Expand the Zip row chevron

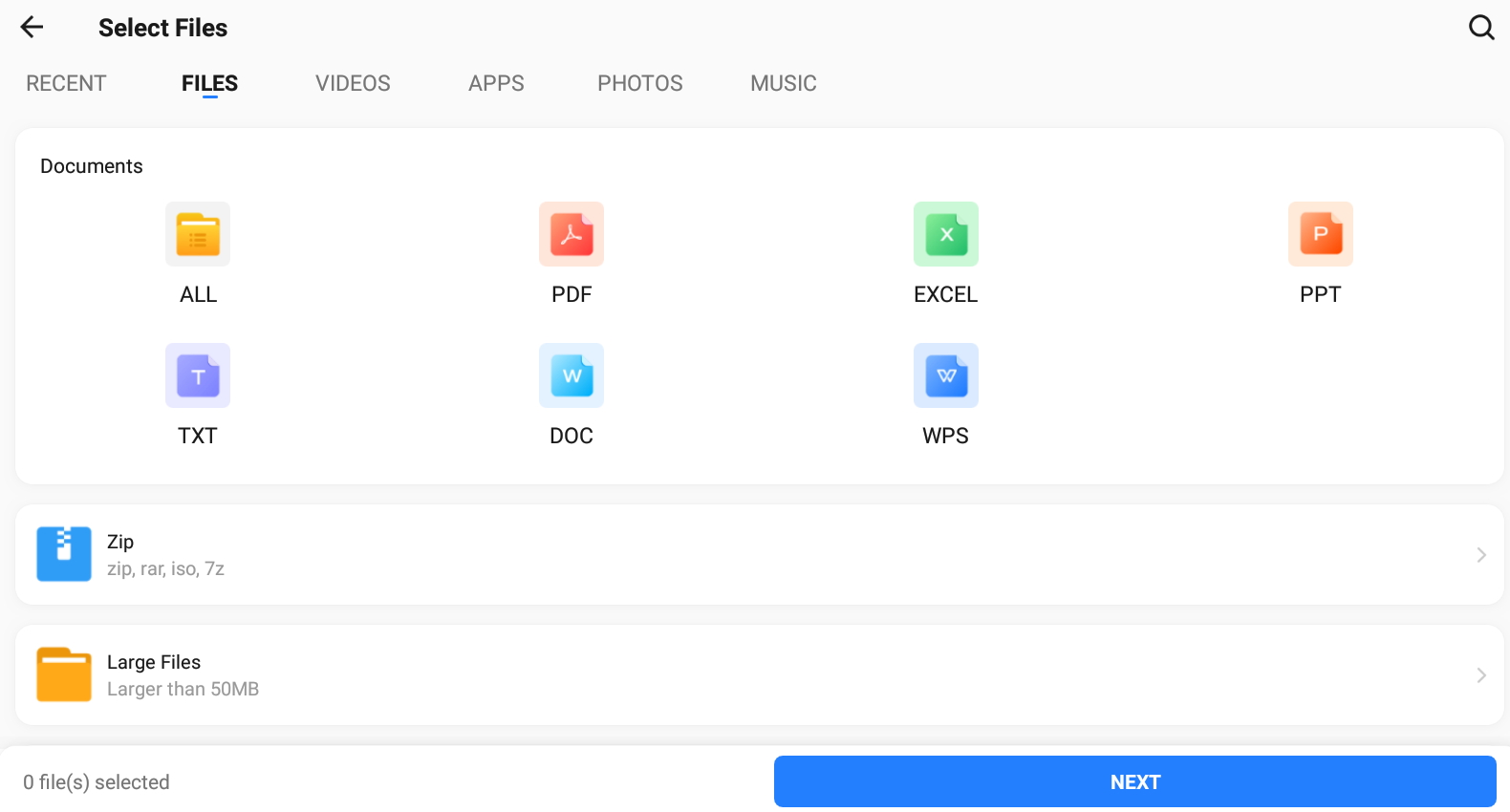(1481, 555)
